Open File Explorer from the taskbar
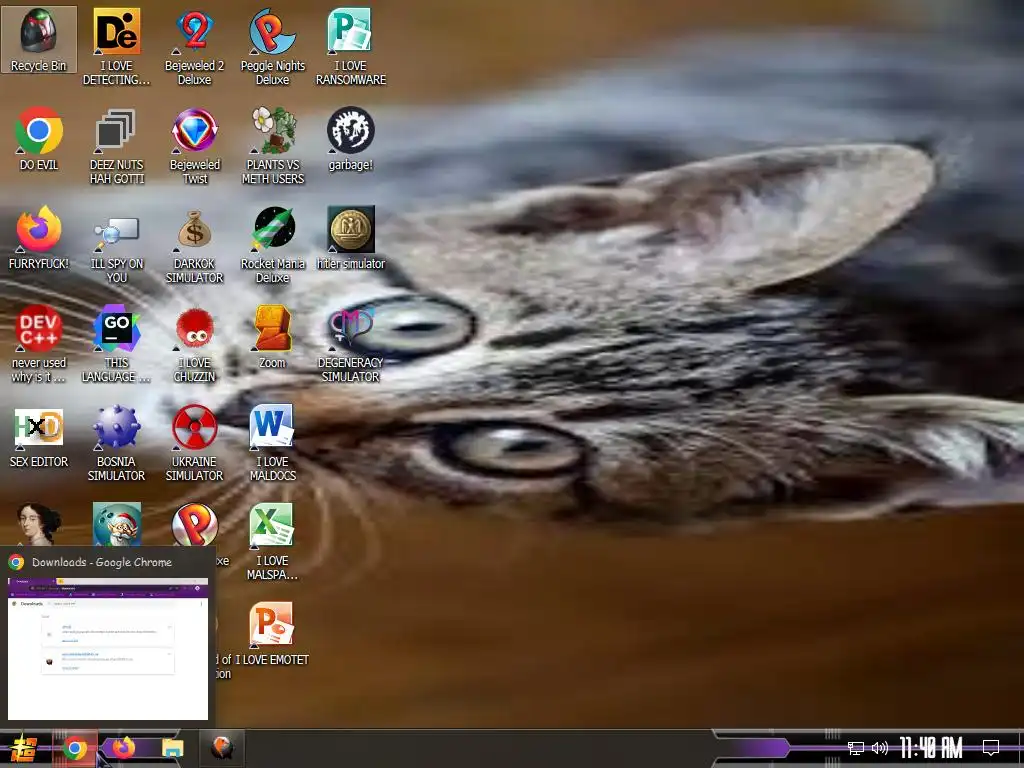 tap(172, 748)
